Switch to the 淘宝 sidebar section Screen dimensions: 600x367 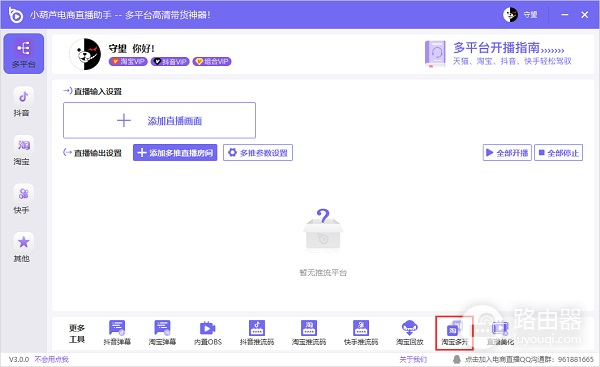pos(23,151)
